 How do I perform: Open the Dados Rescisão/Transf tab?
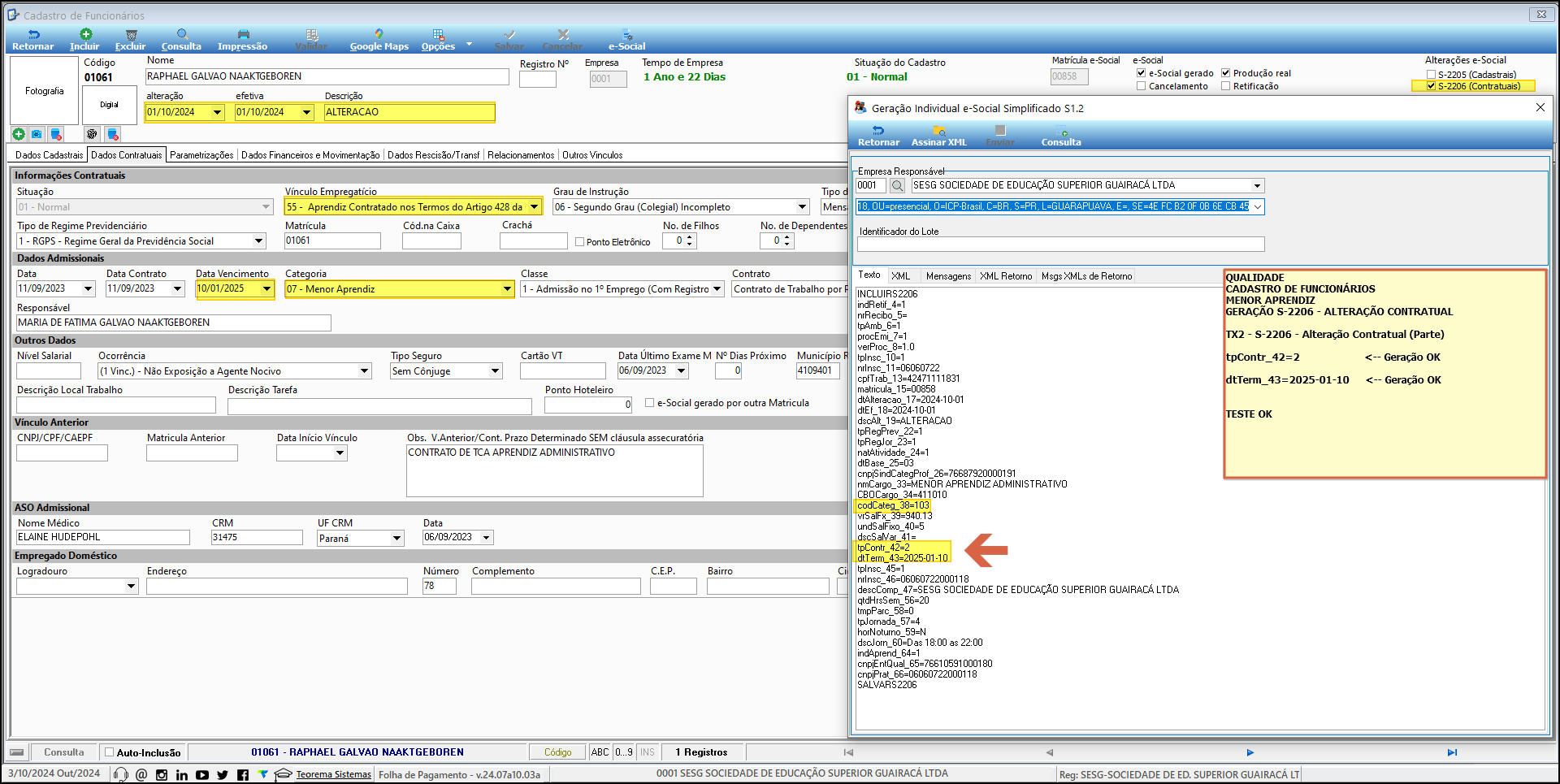click(433, 155)
